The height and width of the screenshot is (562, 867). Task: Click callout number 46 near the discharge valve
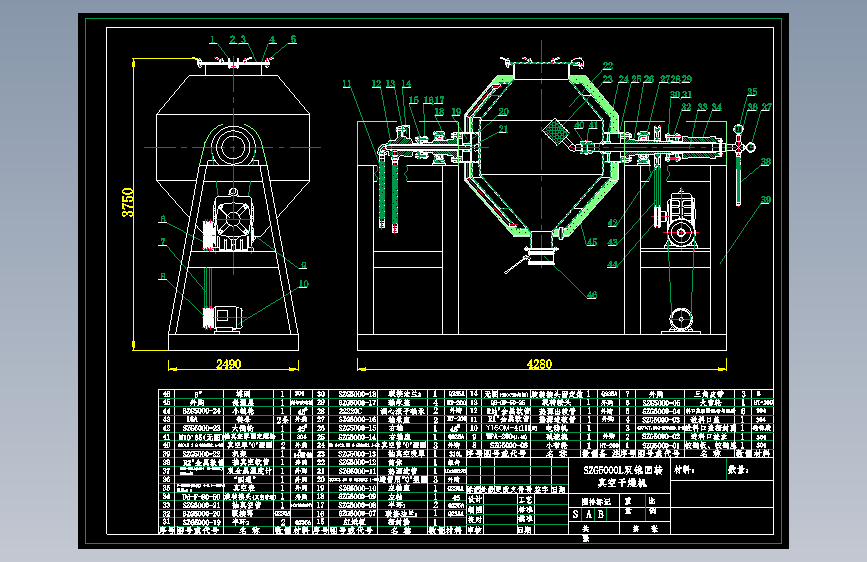pos(592,295)
